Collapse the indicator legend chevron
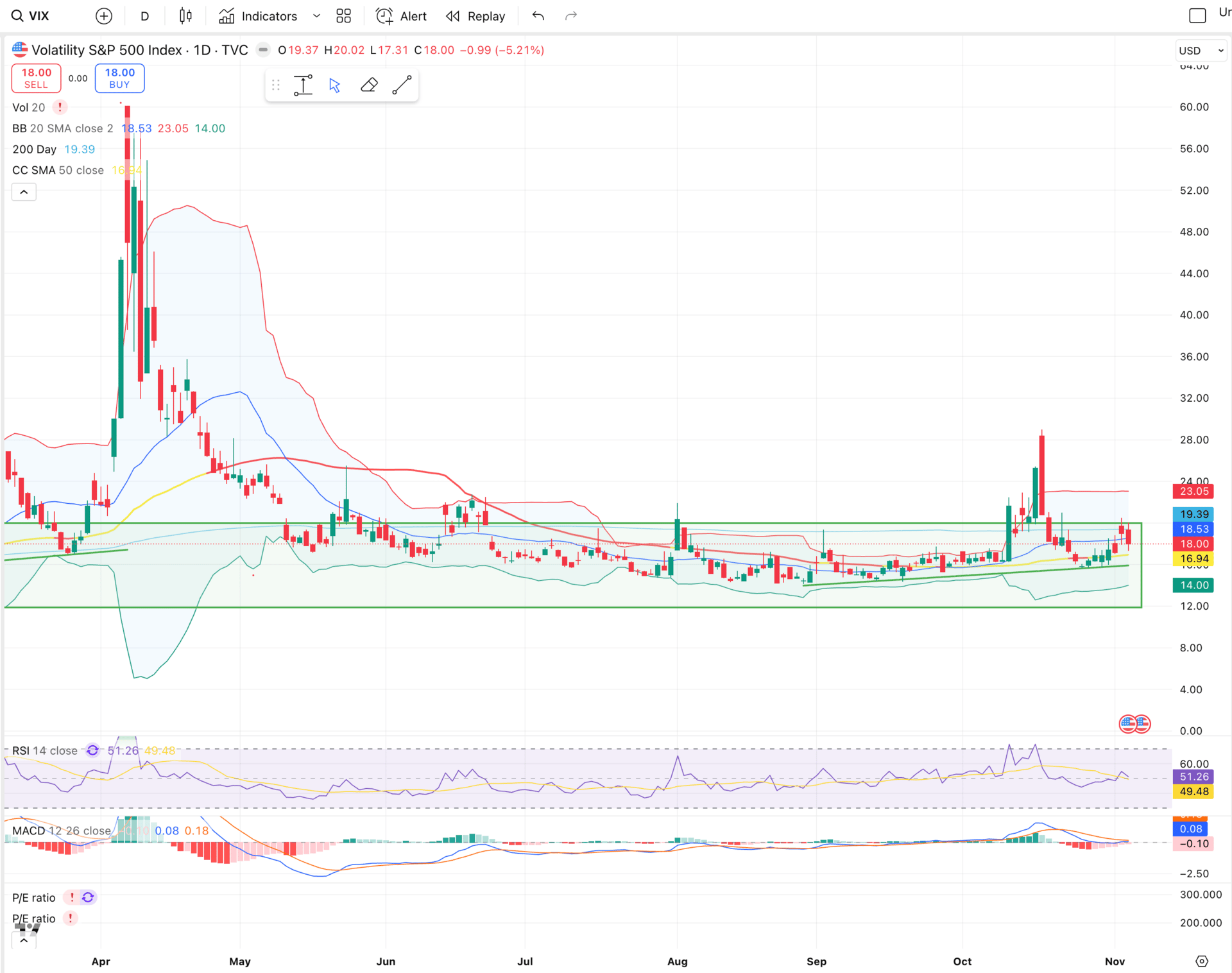 (24, 192)
